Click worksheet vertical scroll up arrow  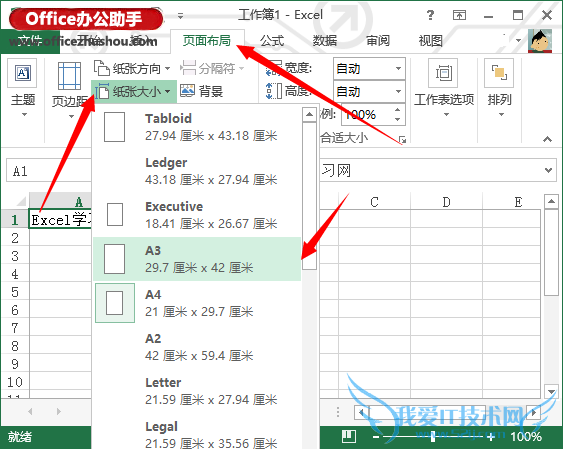(x=551, y=201)
